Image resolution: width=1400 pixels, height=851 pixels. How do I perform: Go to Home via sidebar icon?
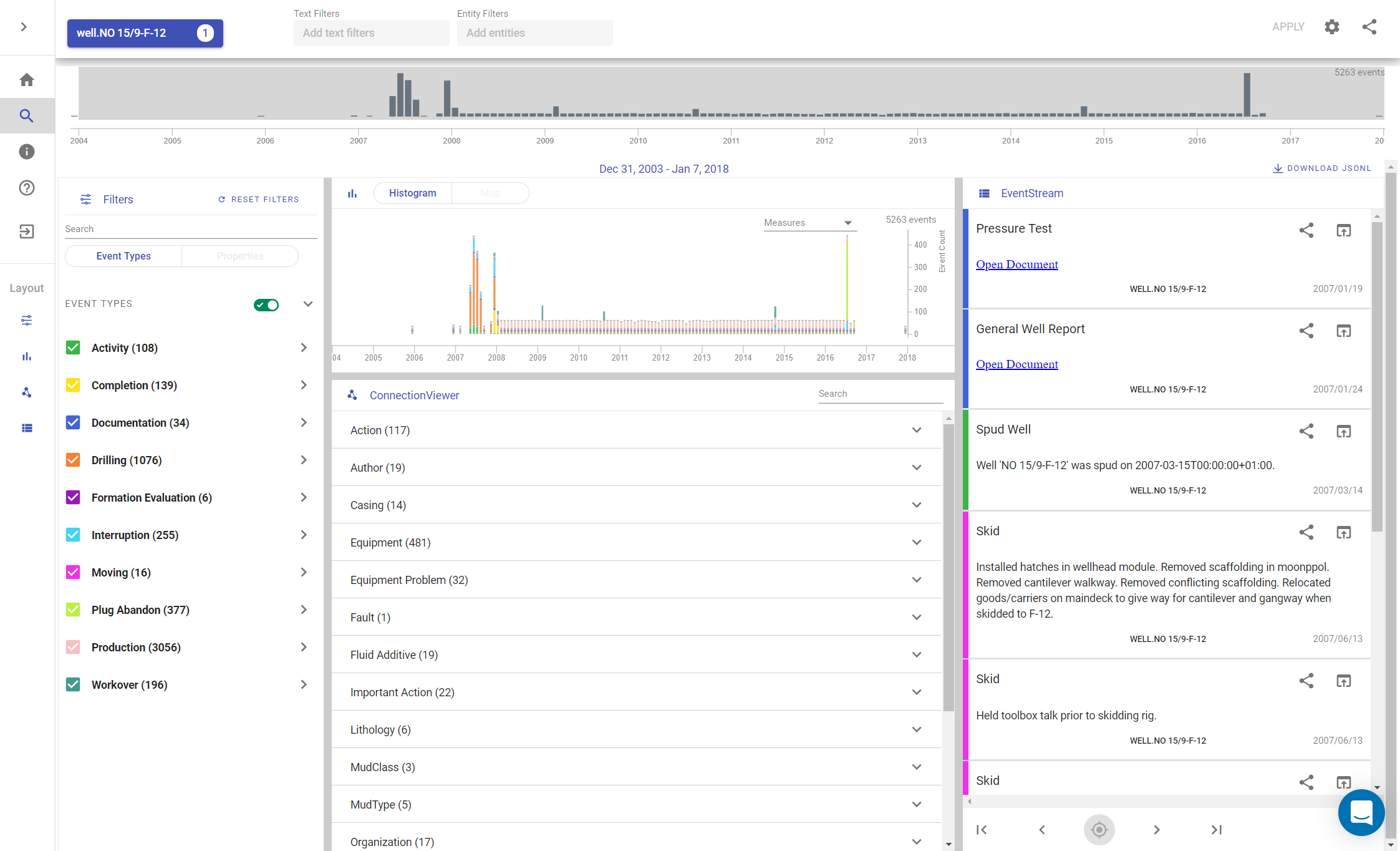tap(26, 80)
